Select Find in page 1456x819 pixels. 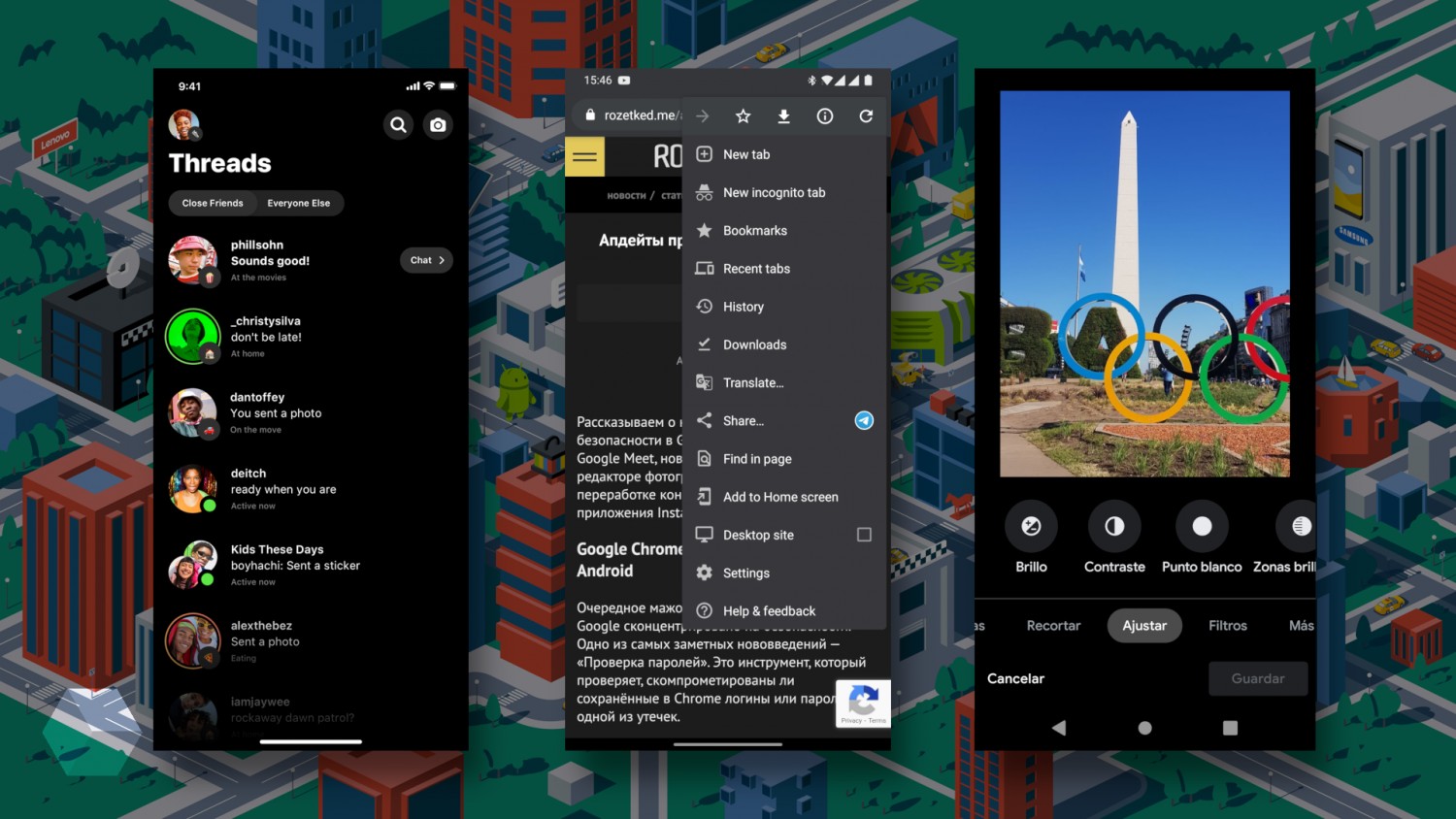point(784,459)
